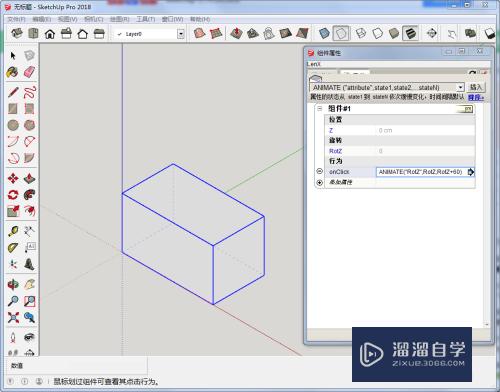Select the Polygon tool
This screenshot has width=500, height=392.
[29, 125]
